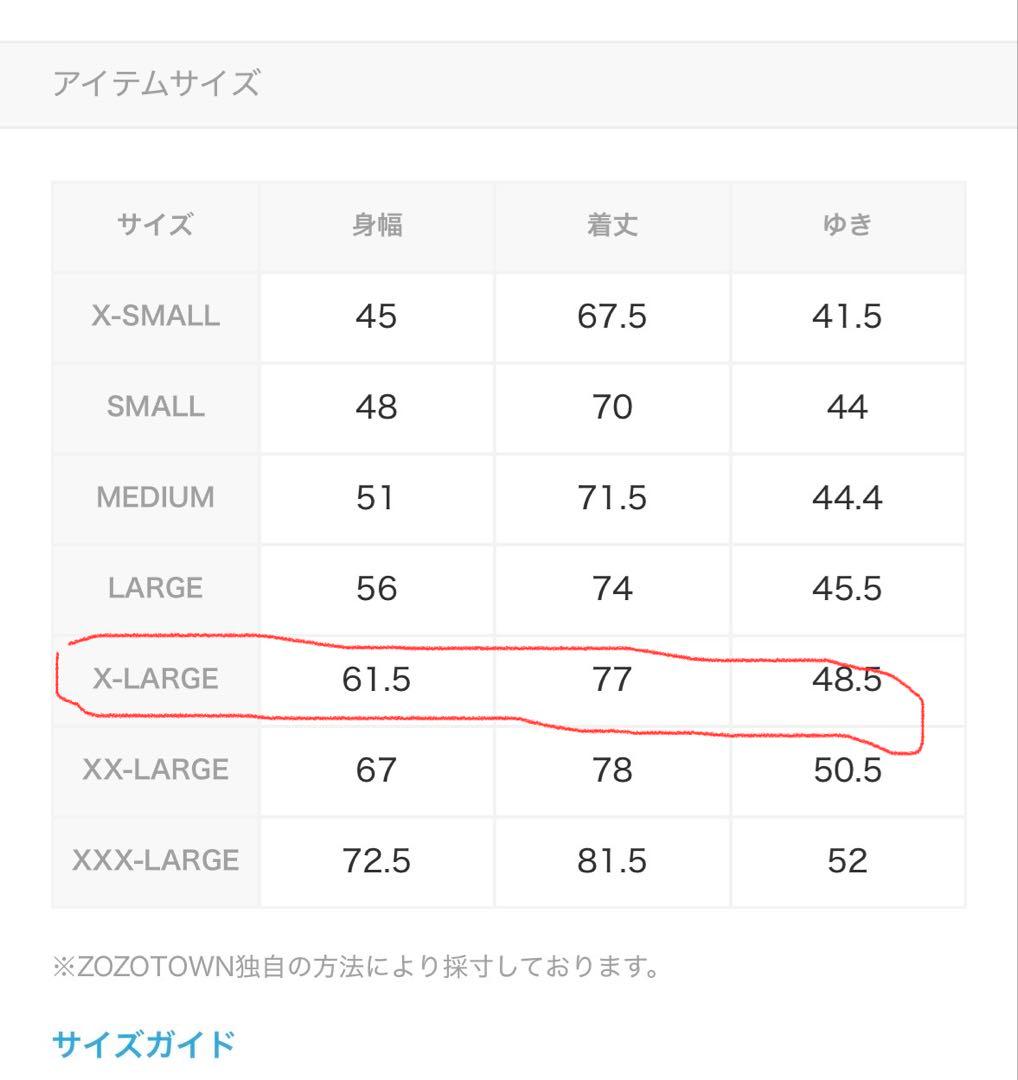This screenshot has height=1080, width=1018.
Task: Click the 67.5 length value cell
Action: (x=611, y=316)
